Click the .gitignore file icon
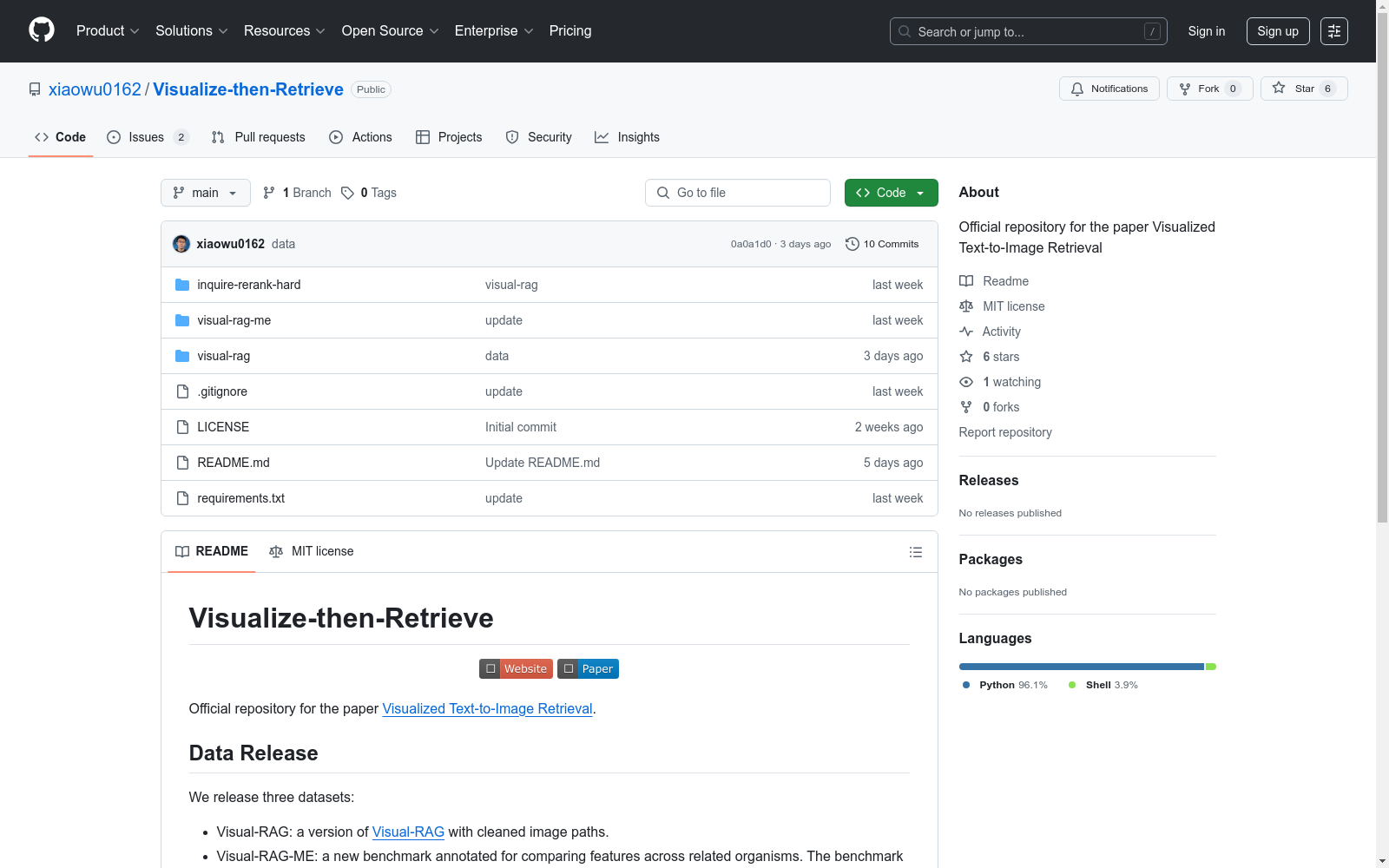Viewport: 1389px width, 868px height. point(182,391)
